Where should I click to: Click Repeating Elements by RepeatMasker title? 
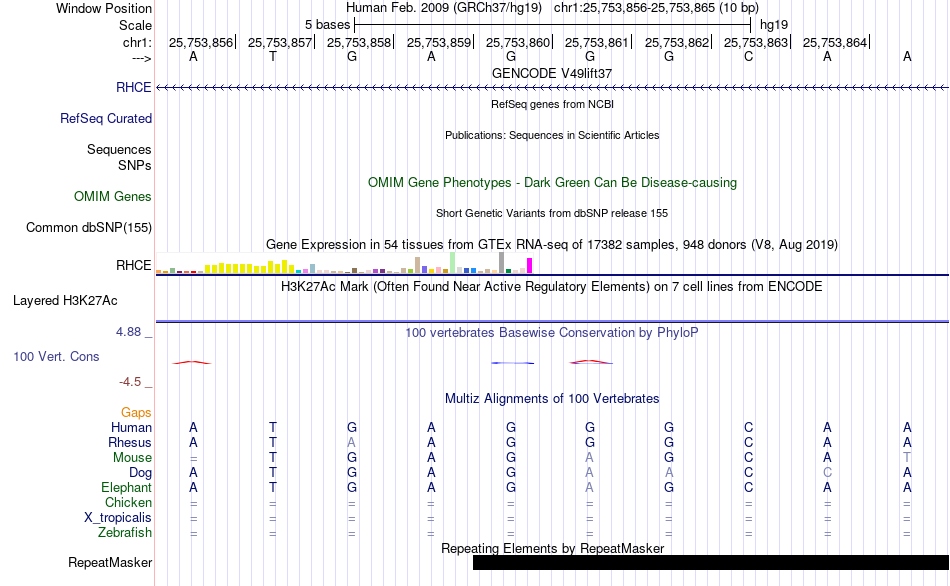(552, 548)
